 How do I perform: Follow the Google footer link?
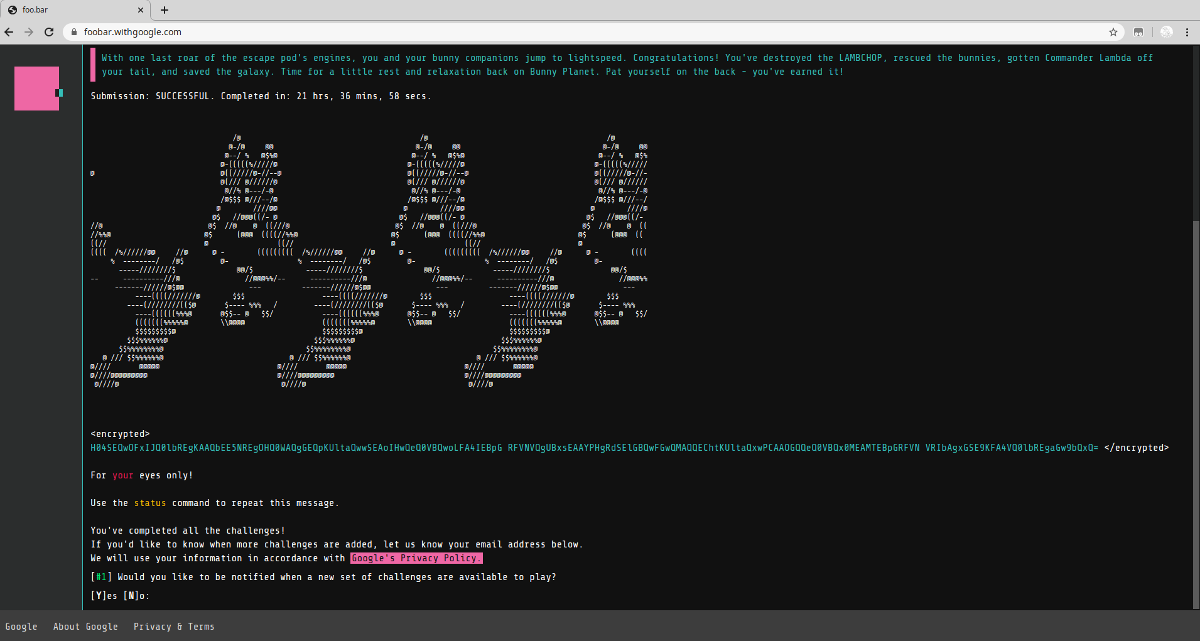click(21, 627)
